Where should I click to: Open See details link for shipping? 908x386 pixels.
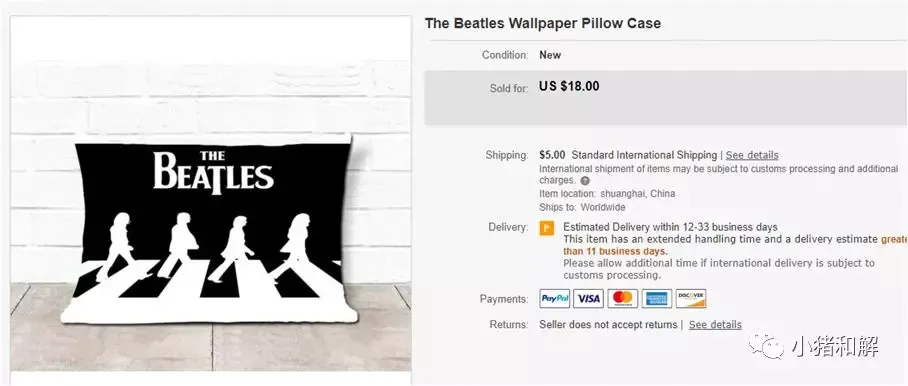(x=752, y=155)
